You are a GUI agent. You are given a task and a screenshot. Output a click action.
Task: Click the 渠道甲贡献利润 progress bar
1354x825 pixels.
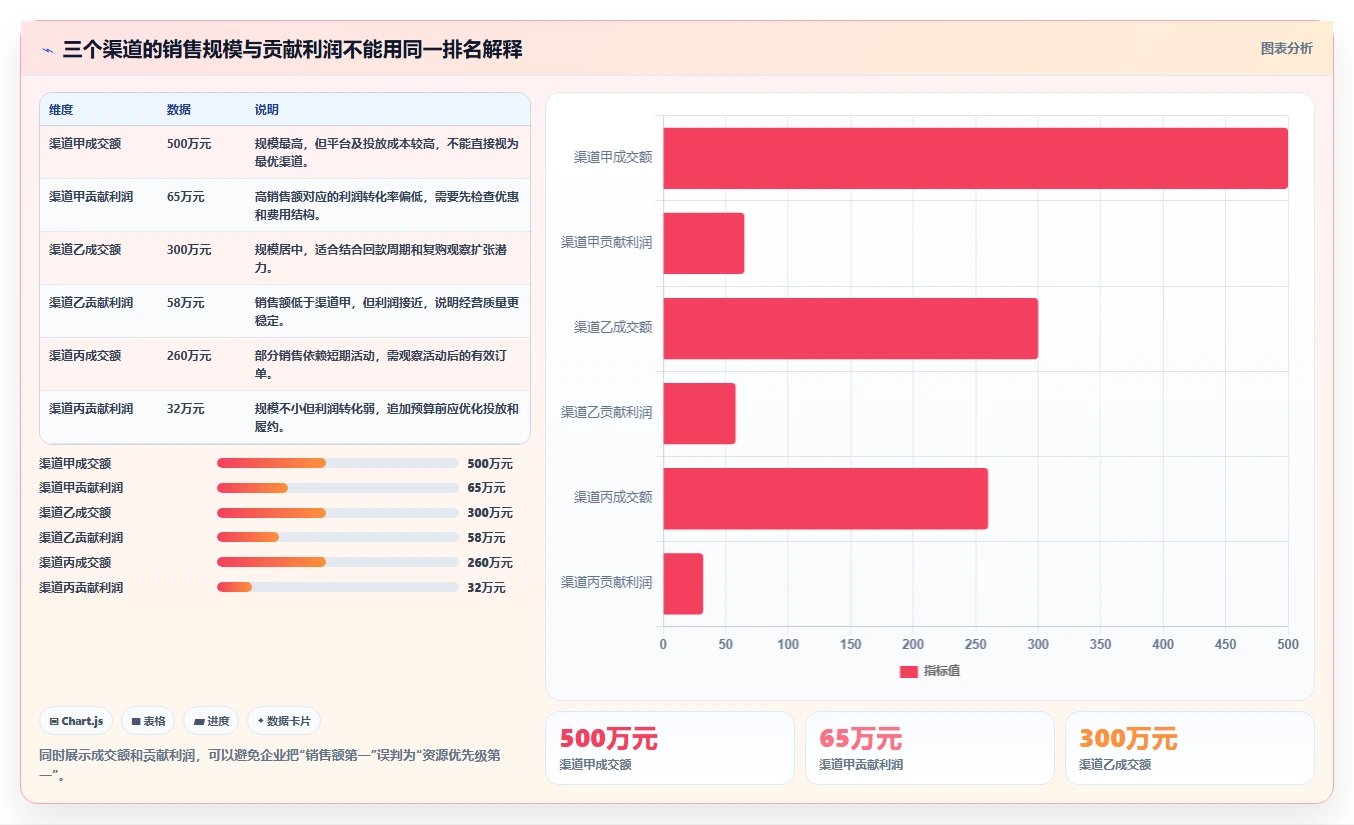[337, 488]
